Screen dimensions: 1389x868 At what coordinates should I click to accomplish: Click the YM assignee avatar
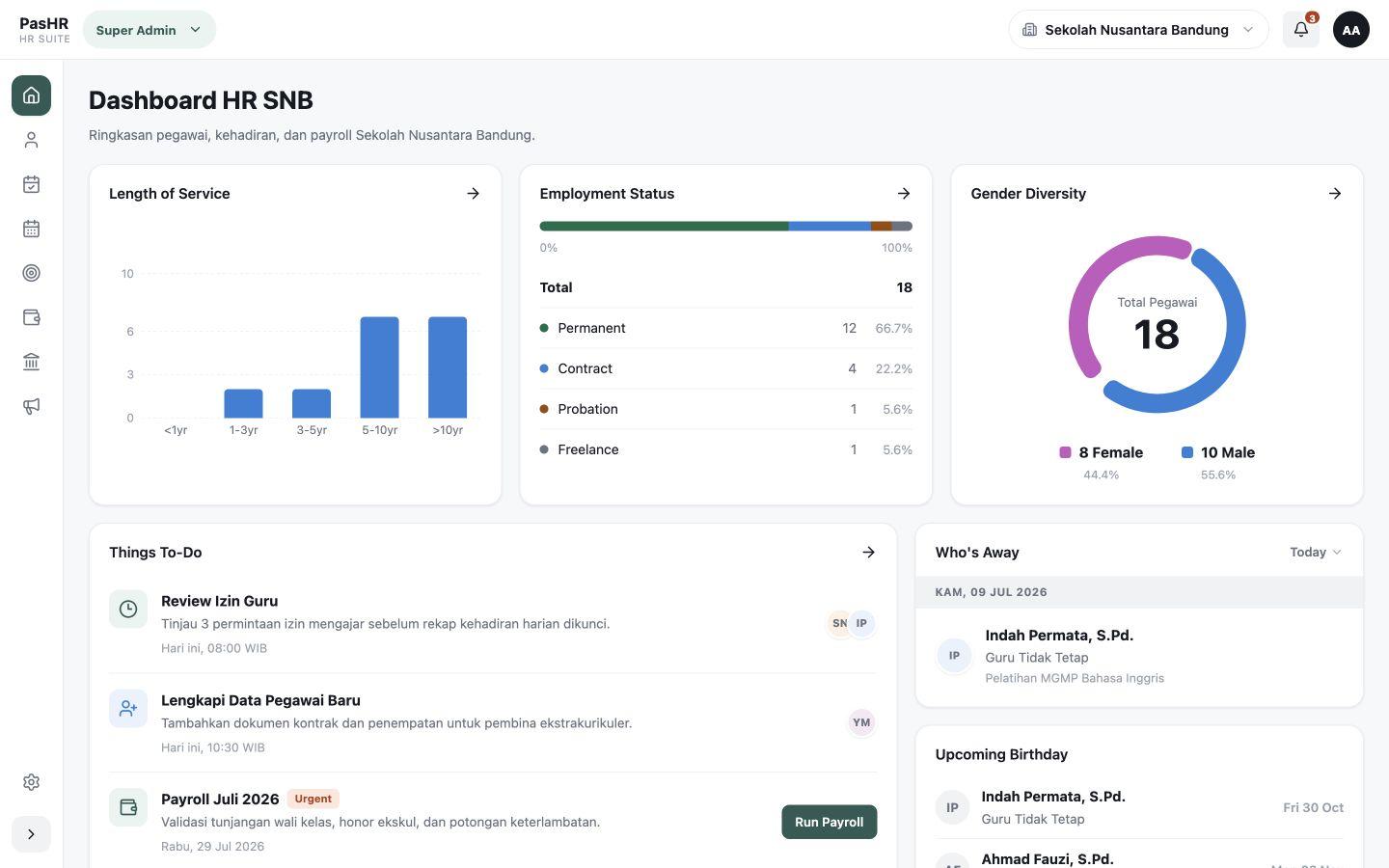pyautogui.click(x=861, y=722)
